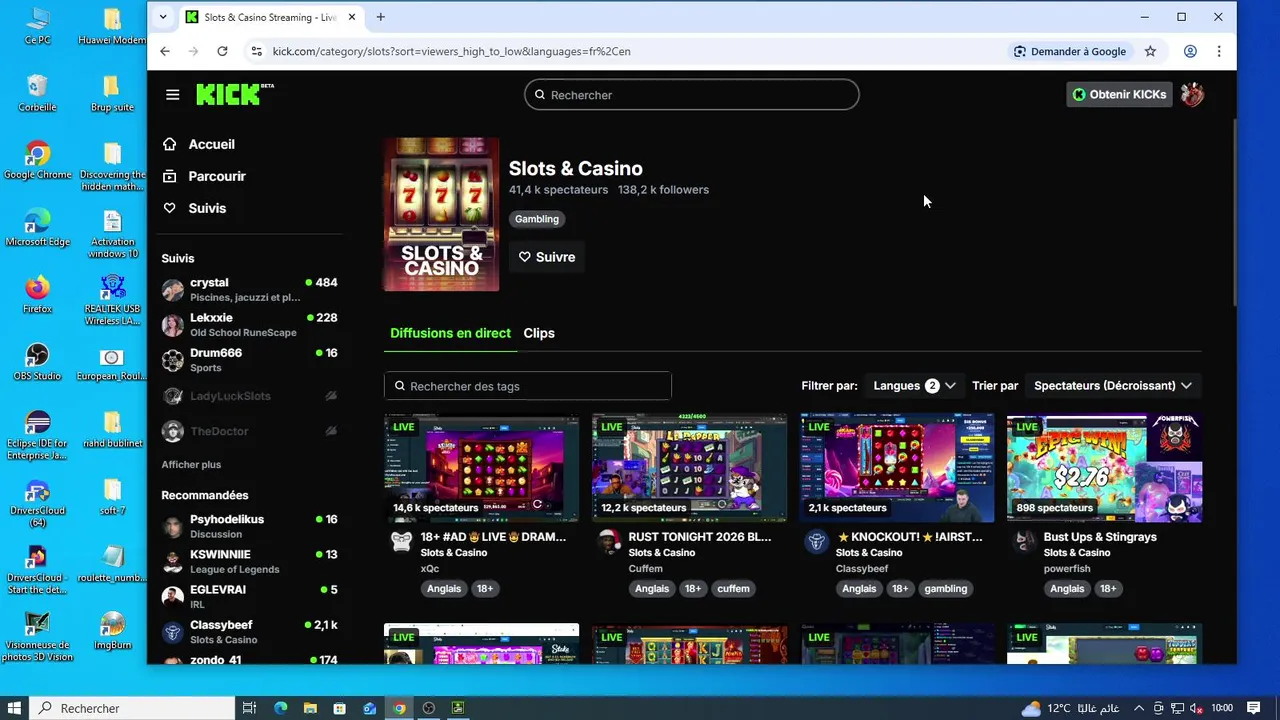Select the Diffusions en direct tab

[450, 333]
